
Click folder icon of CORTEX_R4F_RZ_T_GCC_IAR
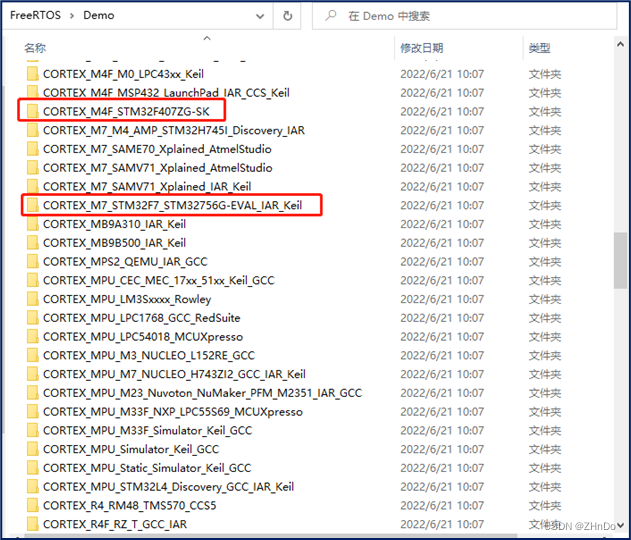[x=33, y=524]
